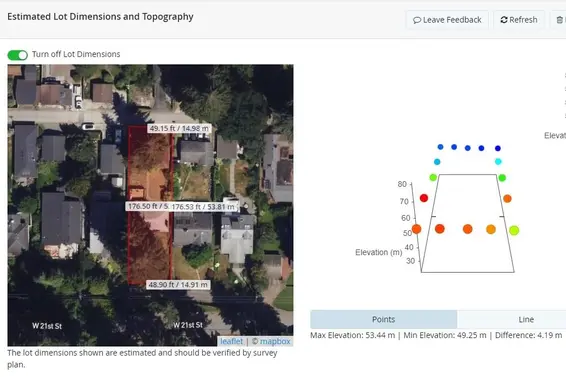Image resolution: width=566 pixels, height=377 pixels.
Task: Click the circular arrows refresh icon
Action: (504, 20)
